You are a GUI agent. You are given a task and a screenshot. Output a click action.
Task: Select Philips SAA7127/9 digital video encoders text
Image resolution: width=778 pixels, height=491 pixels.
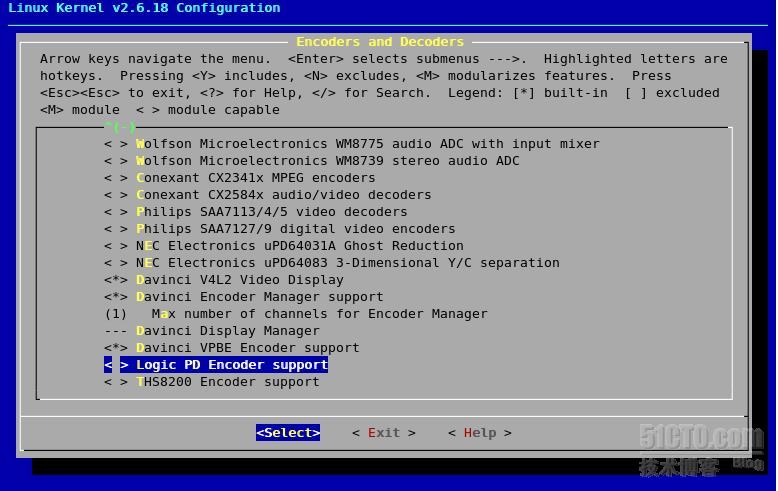(x=295, y=229)
